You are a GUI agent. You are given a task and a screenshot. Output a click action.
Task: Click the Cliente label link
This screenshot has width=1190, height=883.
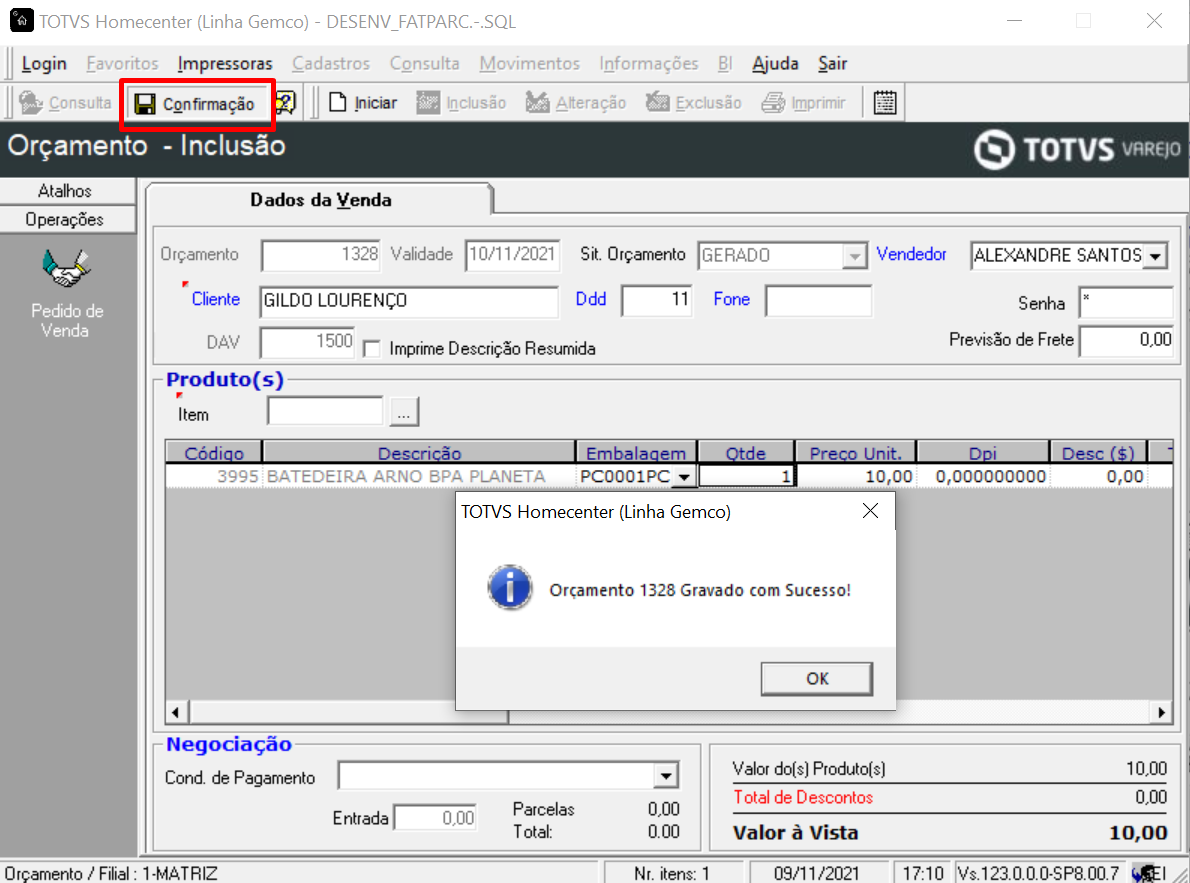point(216,299)
